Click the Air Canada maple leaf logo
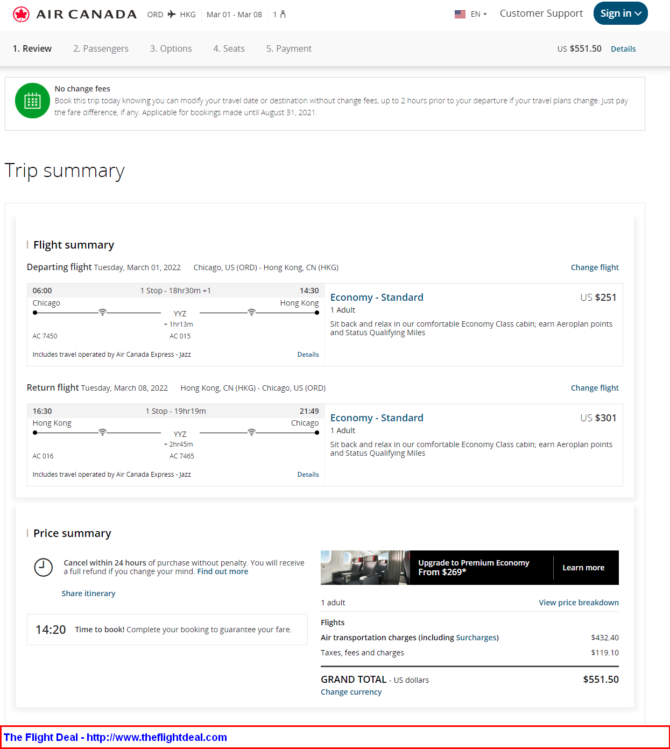The image size is (670, 749). [x=21, y=14]
